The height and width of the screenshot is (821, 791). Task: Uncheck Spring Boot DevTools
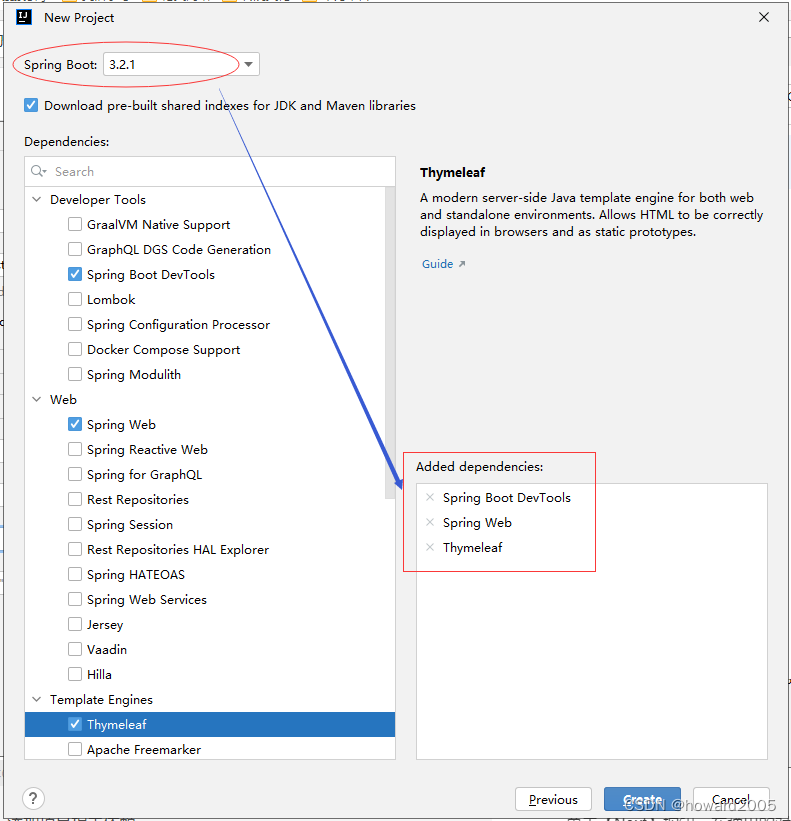[75, 274]
